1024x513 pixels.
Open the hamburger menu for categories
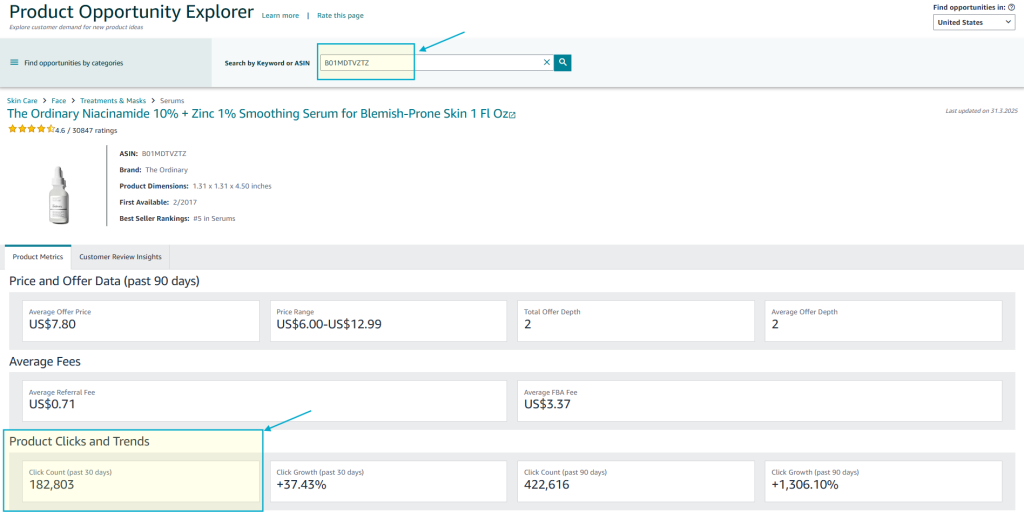point(14,63)
